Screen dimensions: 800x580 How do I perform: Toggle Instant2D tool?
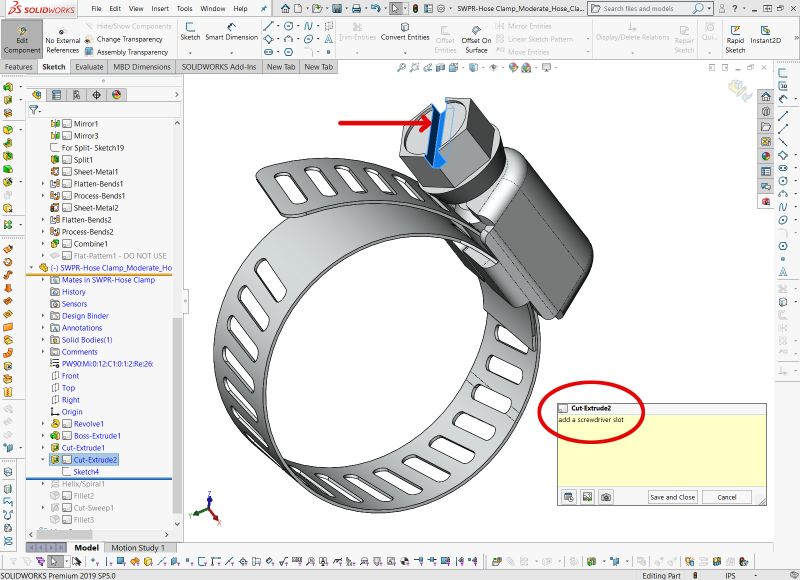(765, 34)
